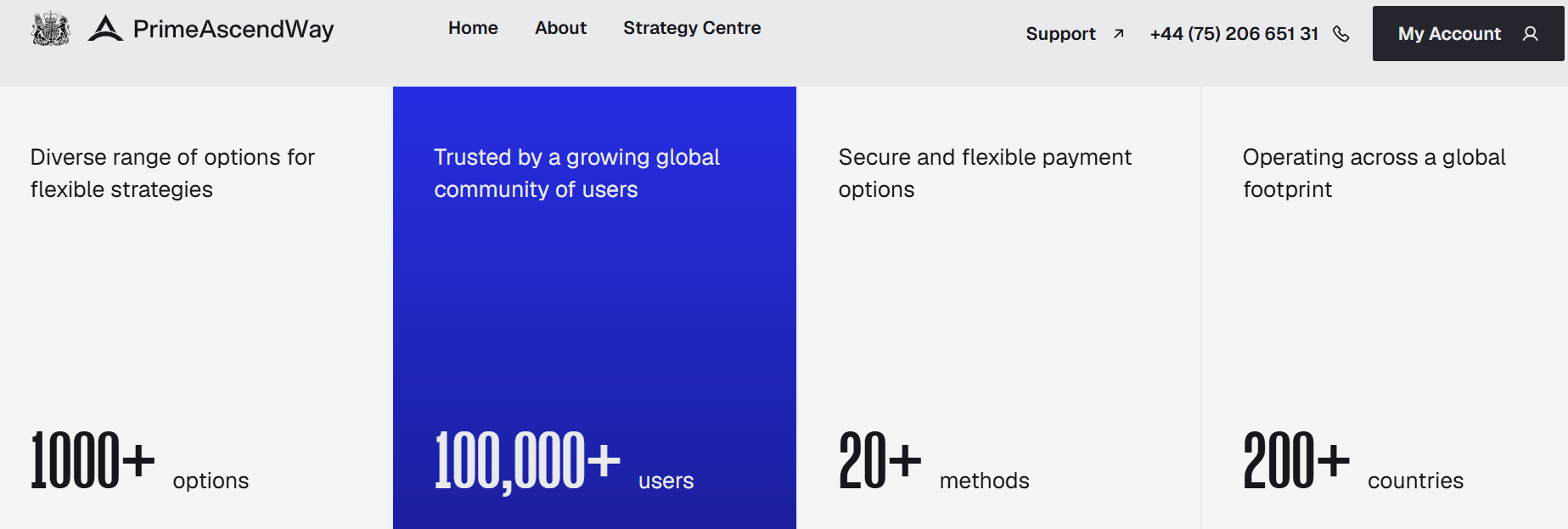Viewport: 1568px width, 529px height.
Task: Select the blue 100,000+ users card
Action: pos(594,307)
